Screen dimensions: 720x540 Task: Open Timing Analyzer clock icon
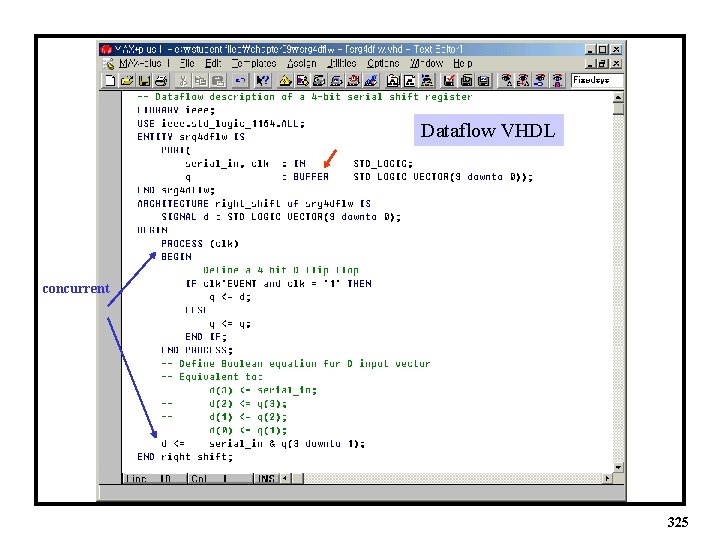click(354, 81)
